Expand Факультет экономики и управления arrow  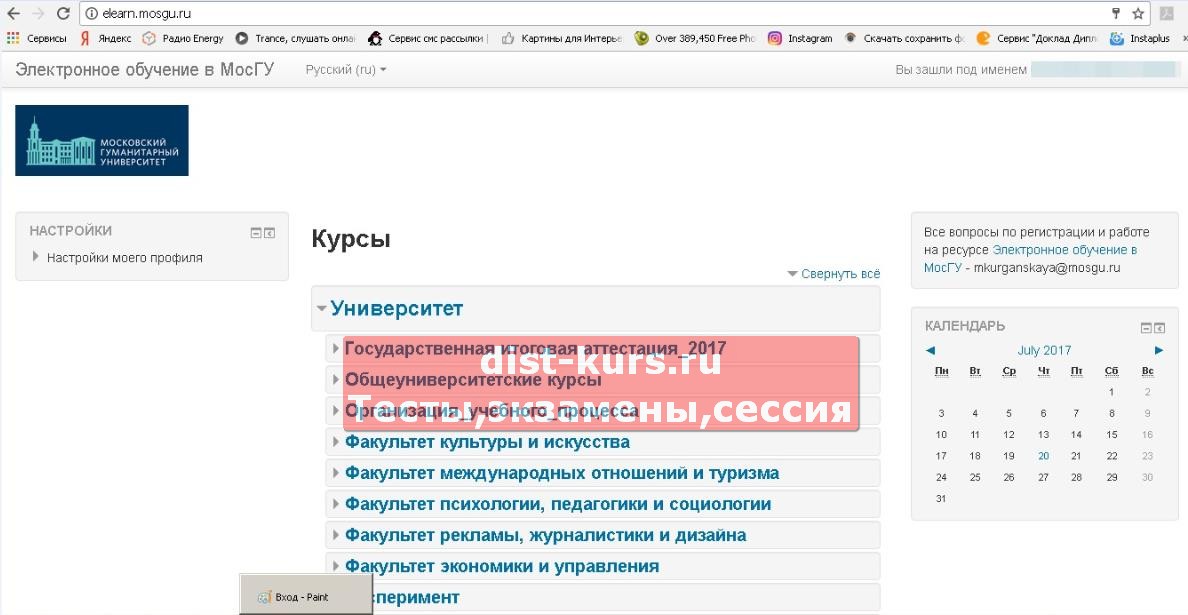pyautogui.click(x=336, y=566)
